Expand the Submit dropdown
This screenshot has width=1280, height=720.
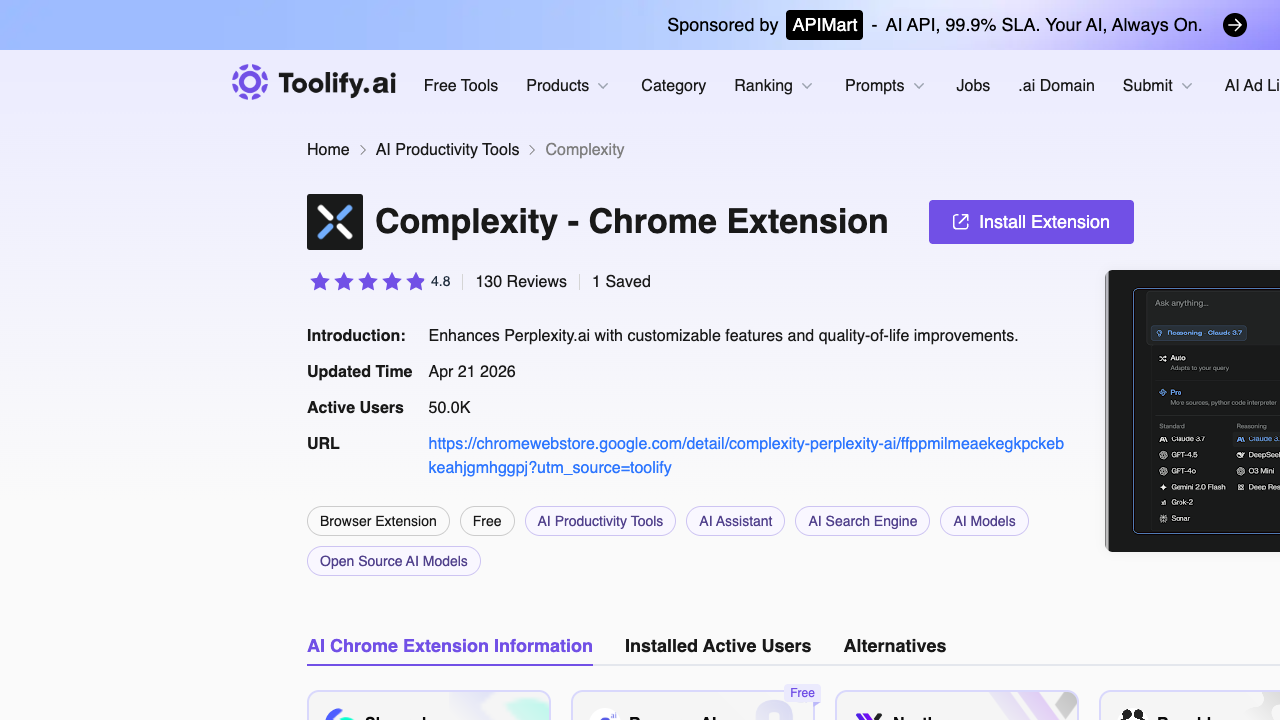point(1158,86)
